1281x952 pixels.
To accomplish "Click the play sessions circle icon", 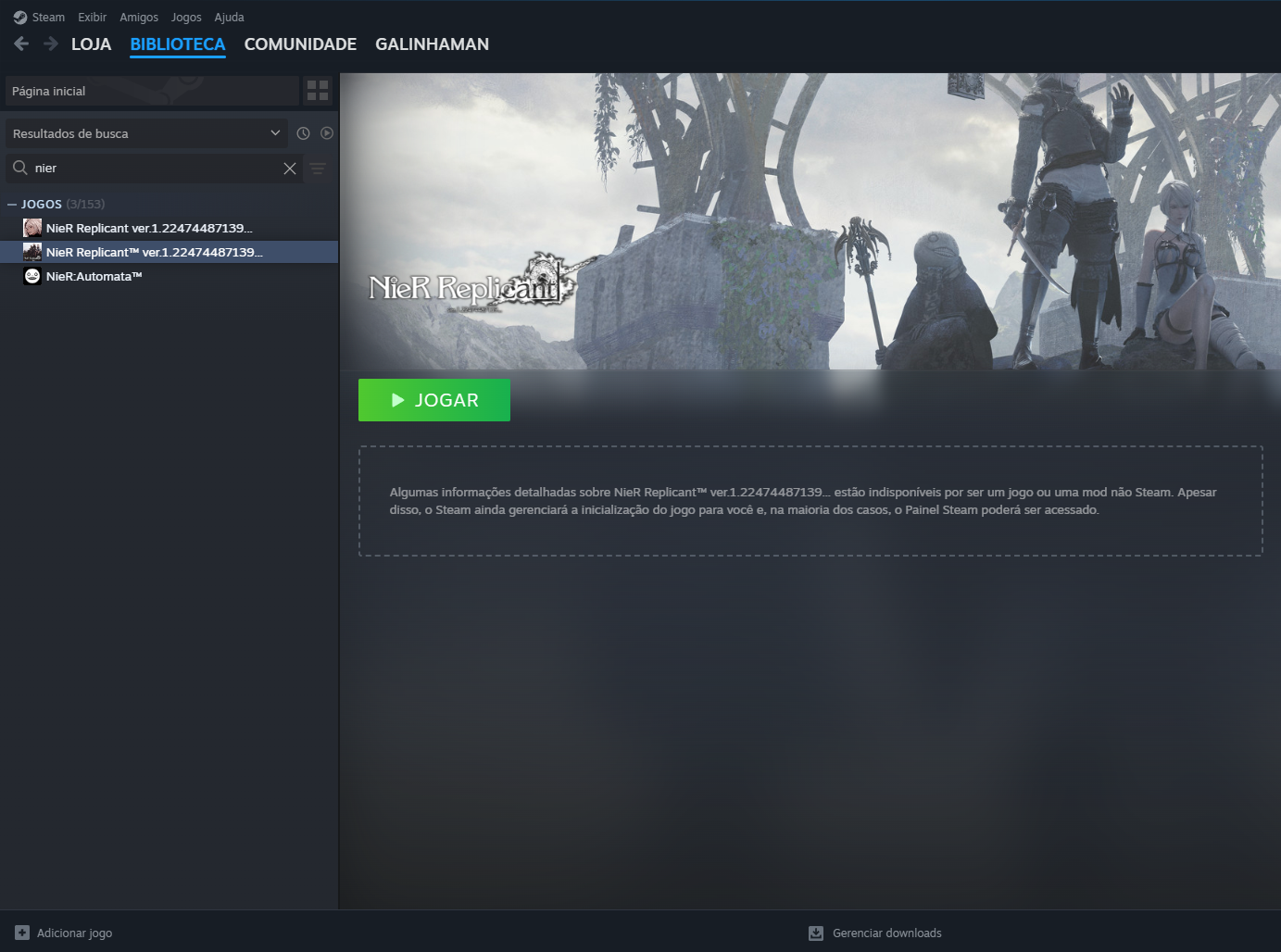I will tap(326, 132).
